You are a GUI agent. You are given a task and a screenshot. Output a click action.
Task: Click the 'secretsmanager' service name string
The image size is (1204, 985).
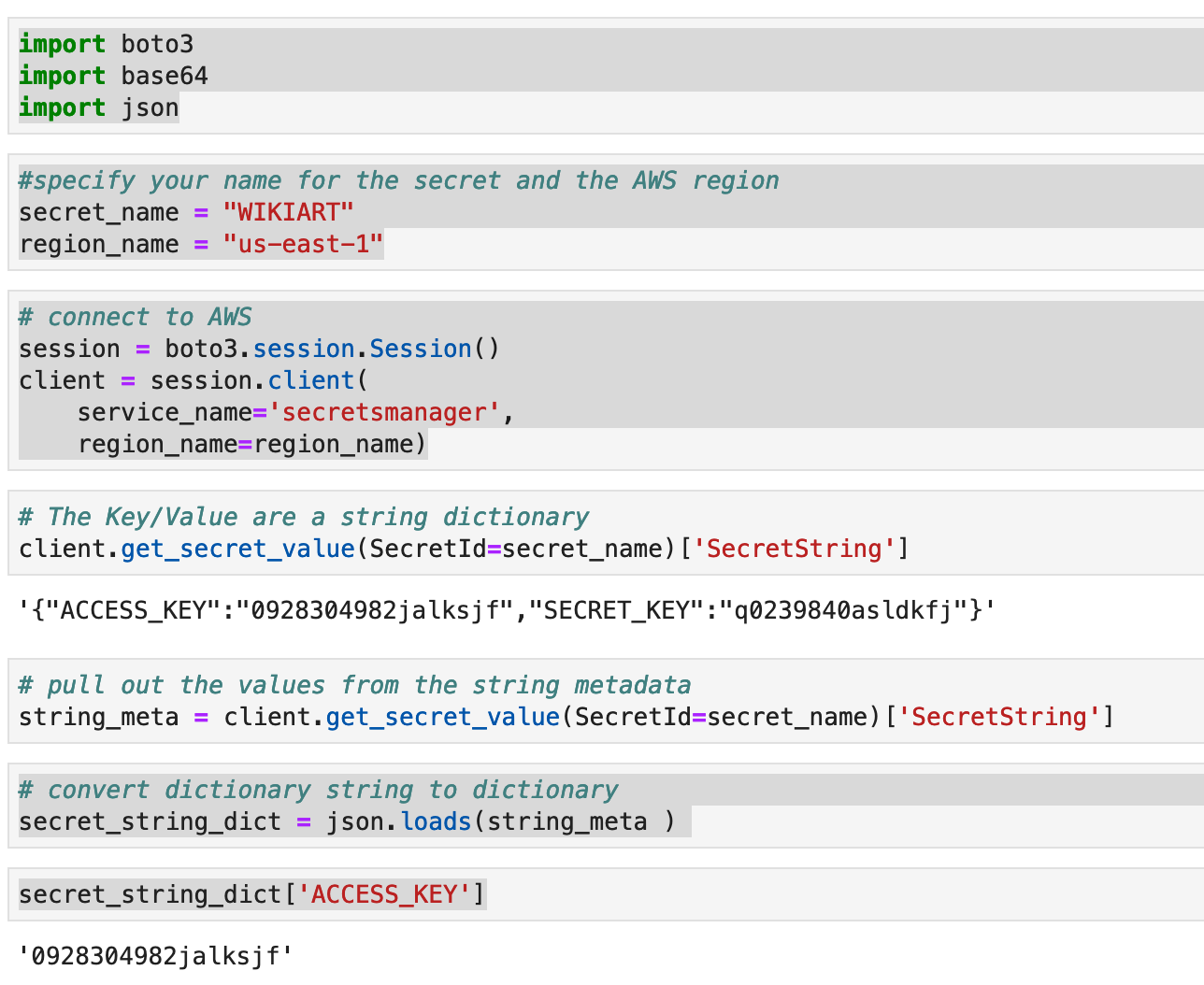pos(384,412)
